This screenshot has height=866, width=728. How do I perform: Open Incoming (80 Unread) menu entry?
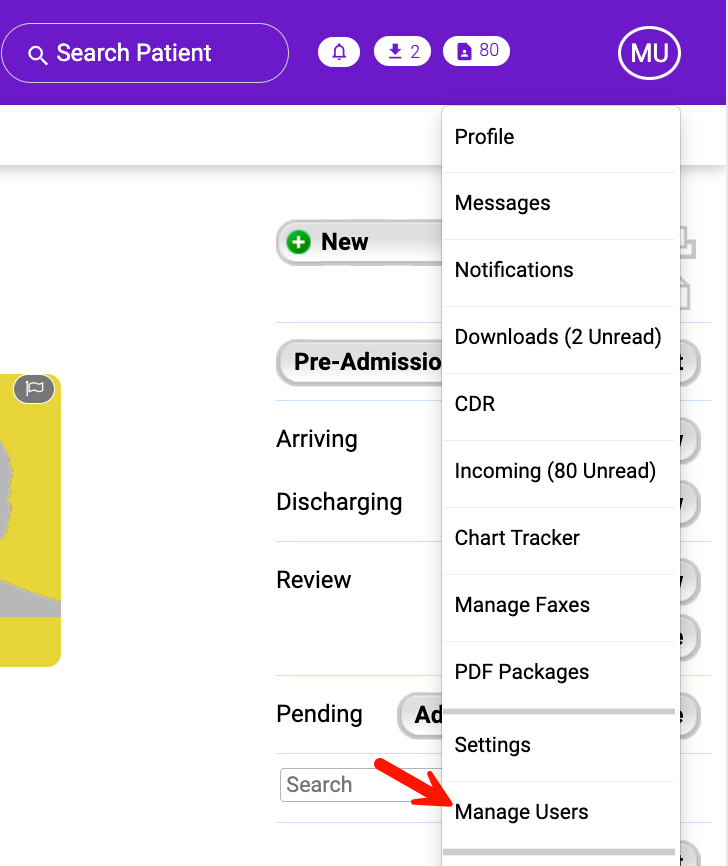coord(555,471)
